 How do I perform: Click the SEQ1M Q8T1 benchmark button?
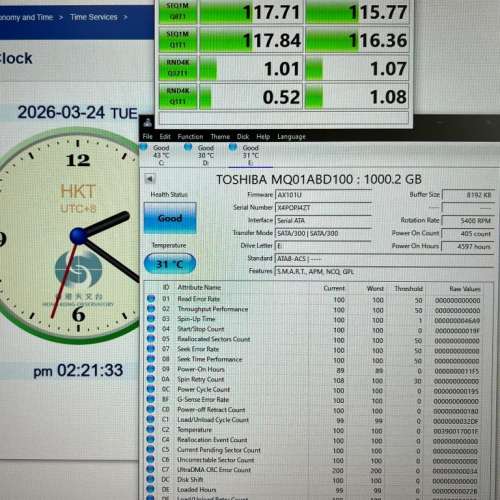178,12
